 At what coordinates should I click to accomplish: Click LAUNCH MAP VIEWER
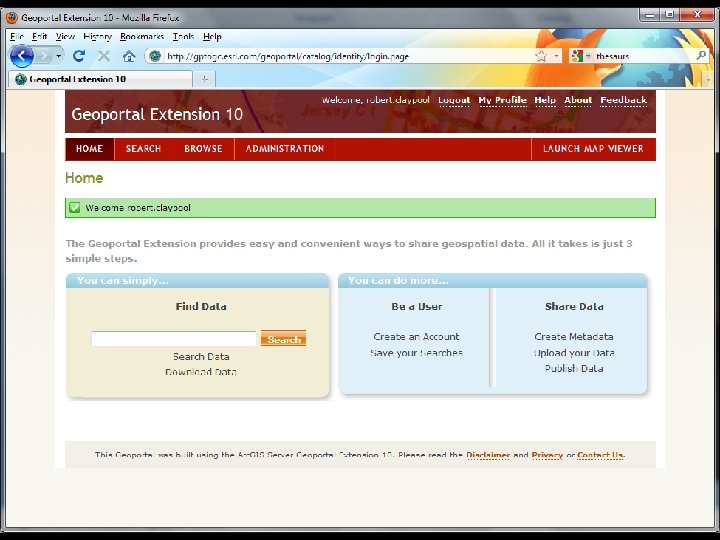tap(593, 149)
